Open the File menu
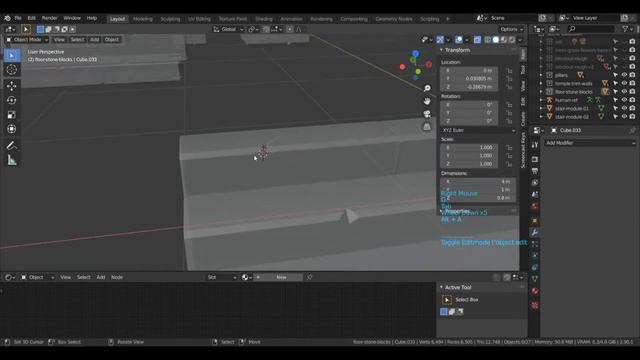The height and width of the screenshot is (360, 640). [18, 18]
